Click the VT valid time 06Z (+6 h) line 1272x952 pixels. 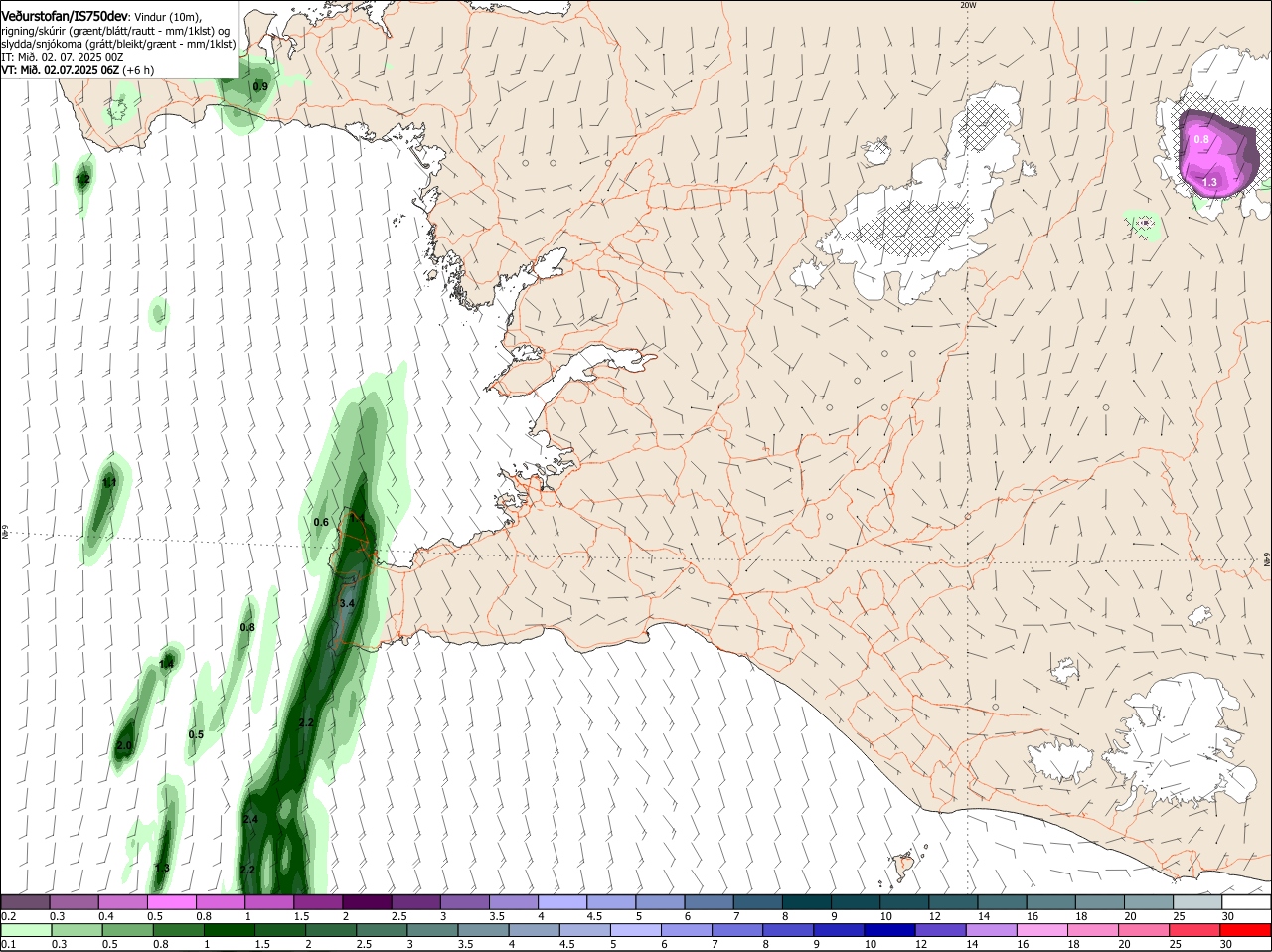[78, 70]
